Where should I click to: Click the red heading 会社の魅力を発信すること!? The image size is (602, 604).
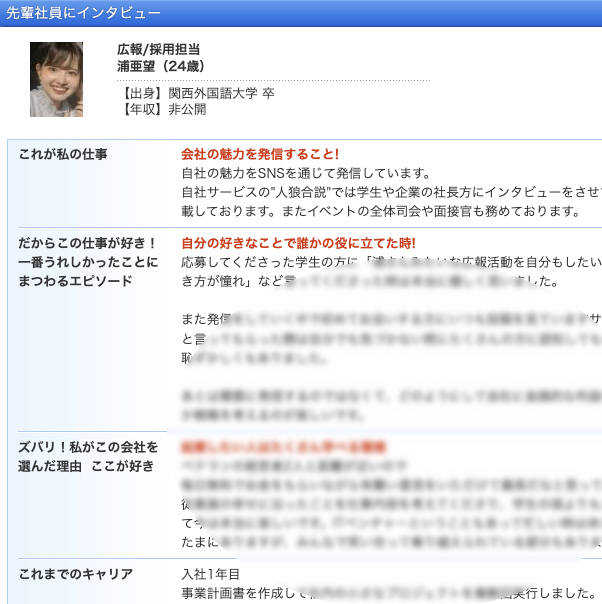[x=260, y=154]
